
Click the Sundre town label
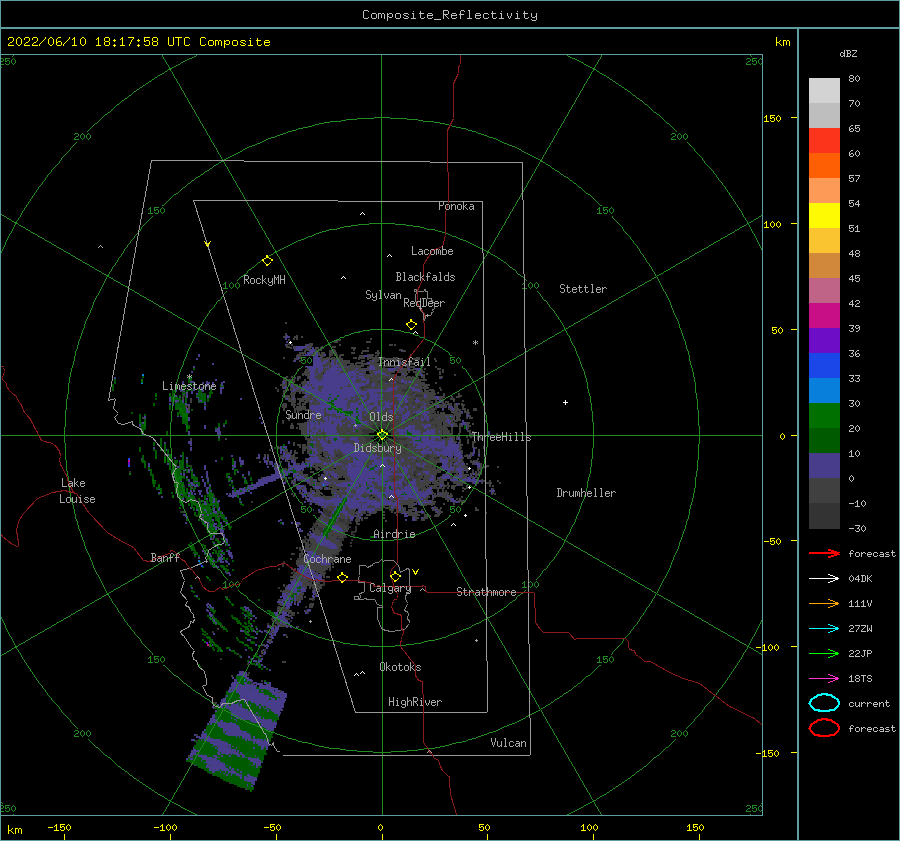(x=303, y=414)
